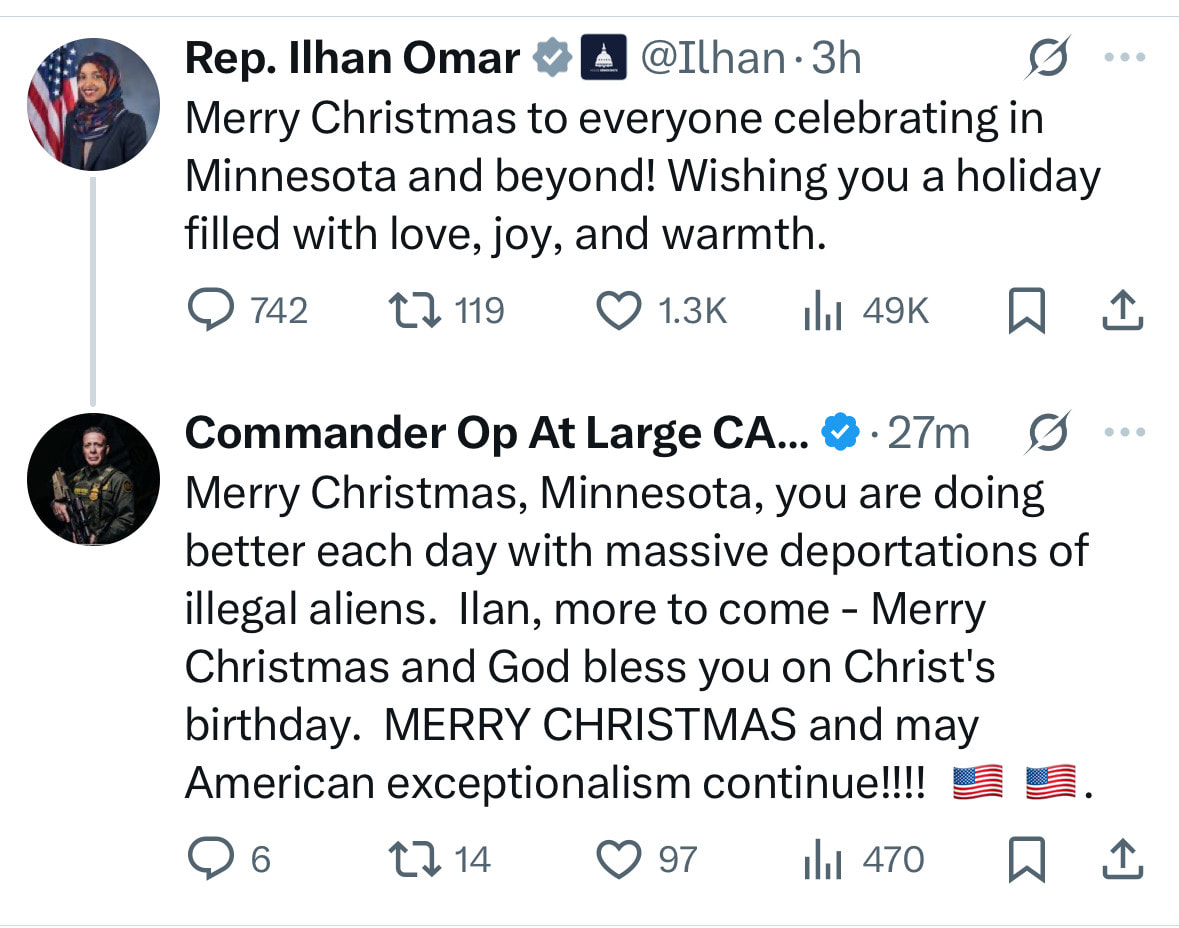Like Rep. Ilhan Omar's Christmas tweet
Screen dimensions: 1179x928
click(x=618, y=311)
